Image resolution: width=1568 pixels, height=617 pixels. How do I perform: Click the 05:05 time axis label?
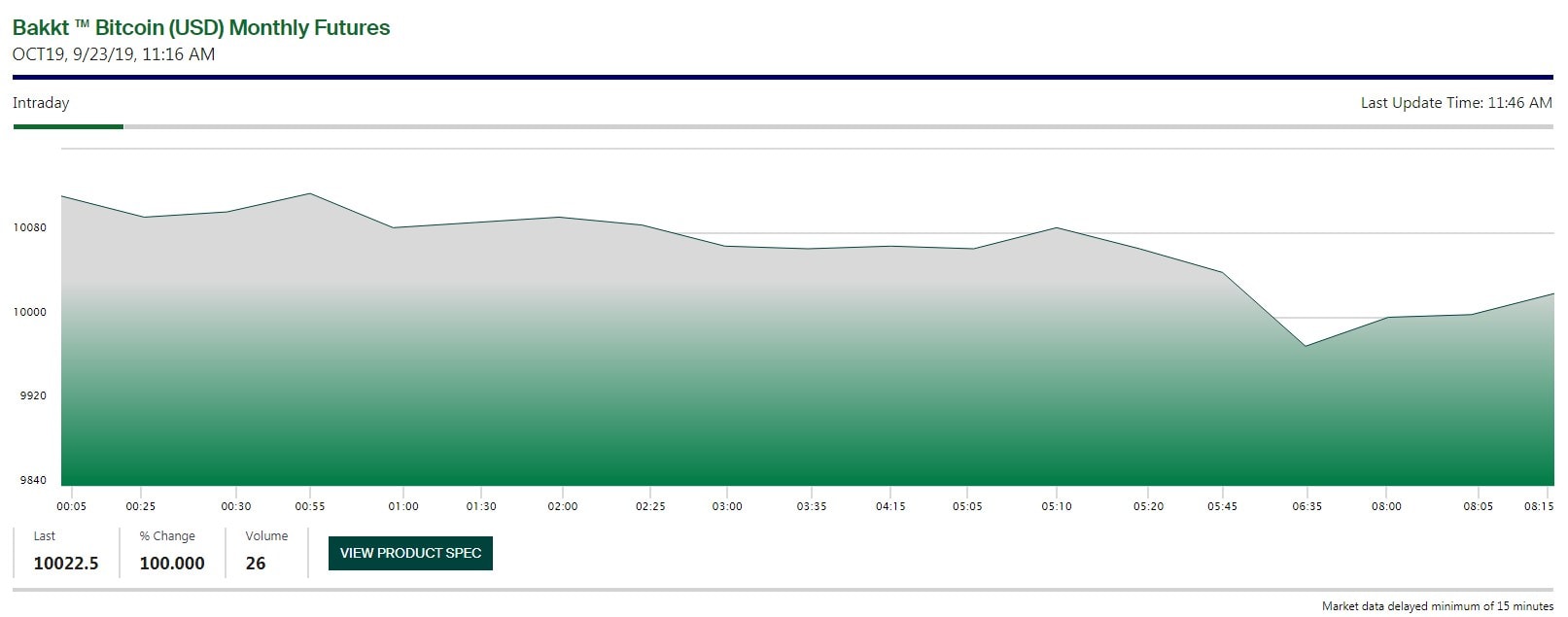[967, 506]
